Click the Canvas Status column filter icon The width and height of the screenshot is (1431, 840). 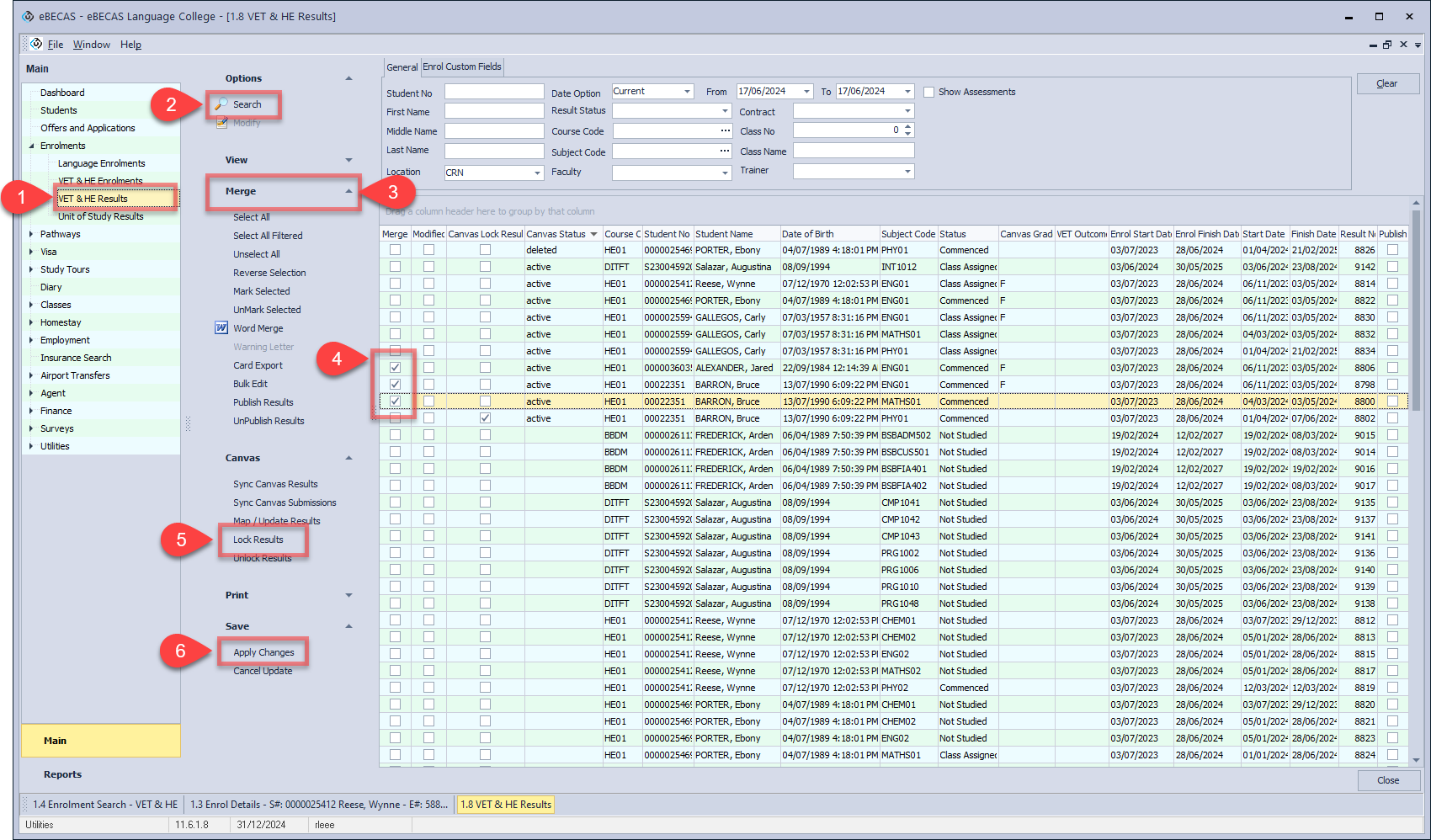click(x=593, y=234)
